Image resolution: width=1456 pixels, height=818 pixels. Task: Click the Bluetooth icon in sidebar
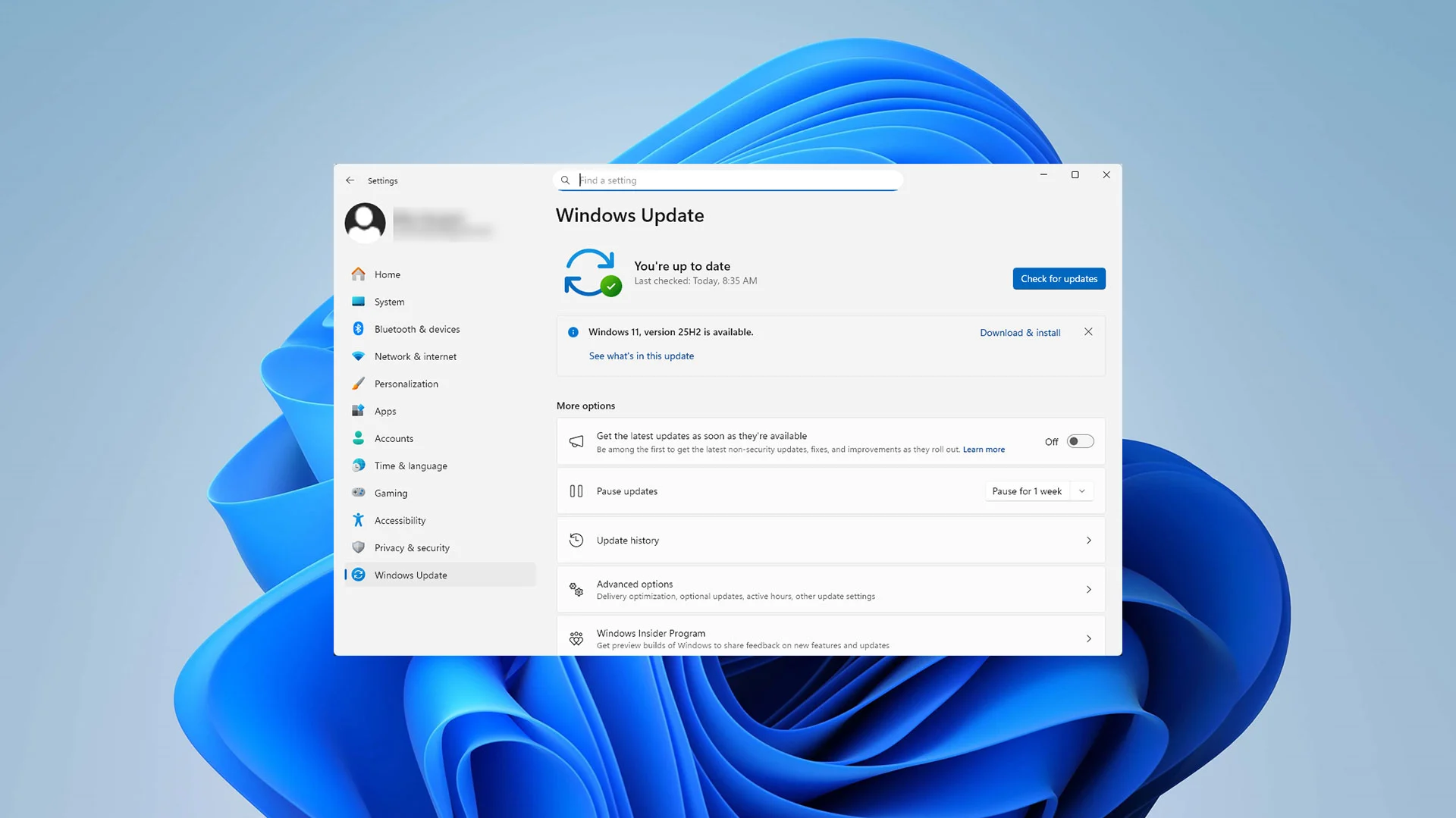click(359, 329)
